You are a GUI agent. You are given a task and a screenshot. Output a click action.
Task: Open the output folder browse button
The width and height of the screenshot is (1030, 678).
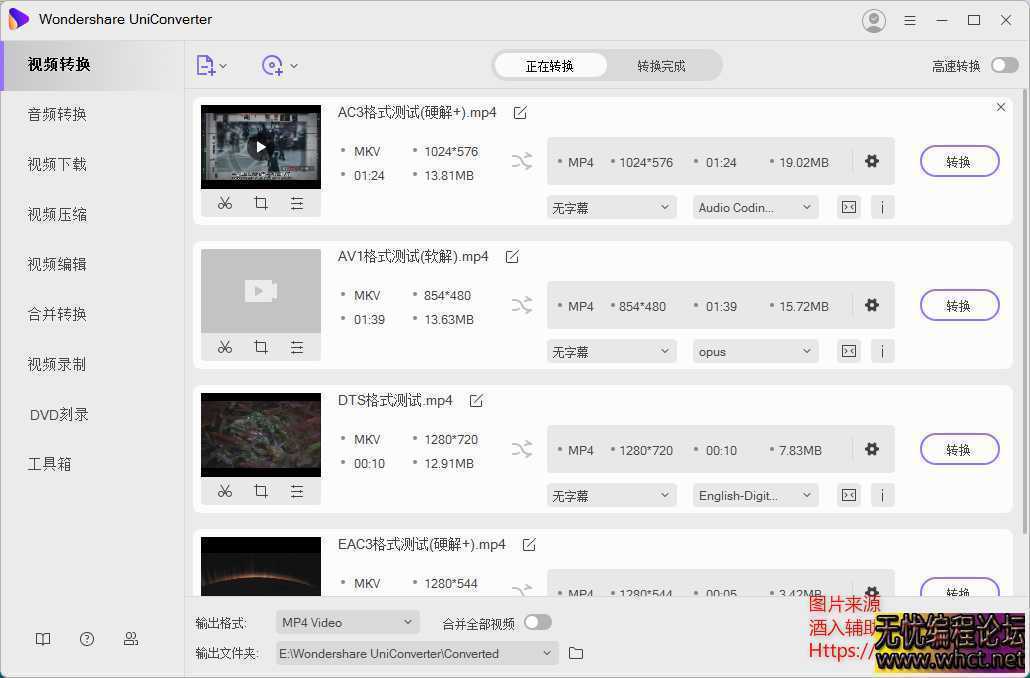[x=575, y=653]
